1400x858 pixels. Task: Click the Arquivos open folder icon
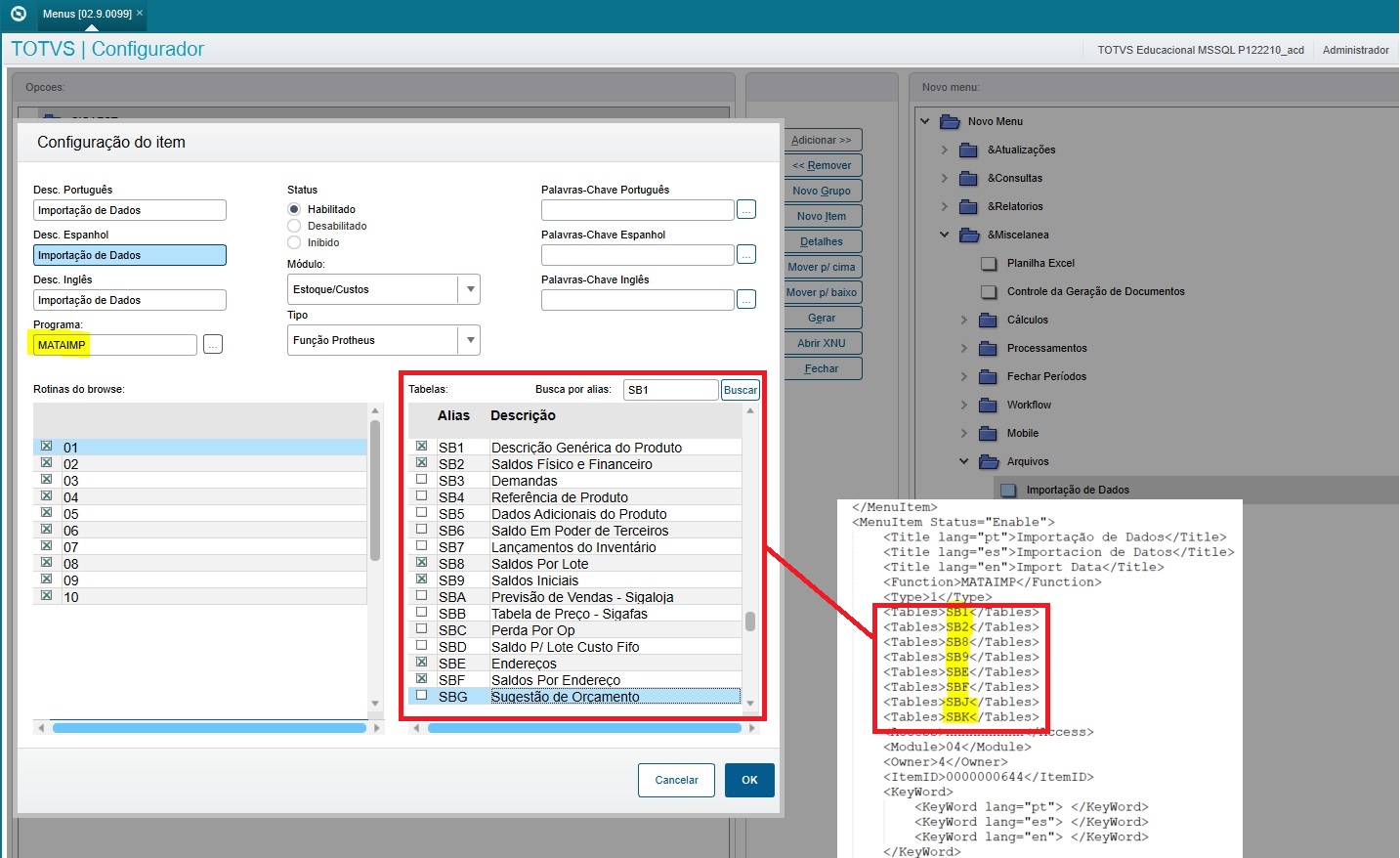click(x=989, y=461)
